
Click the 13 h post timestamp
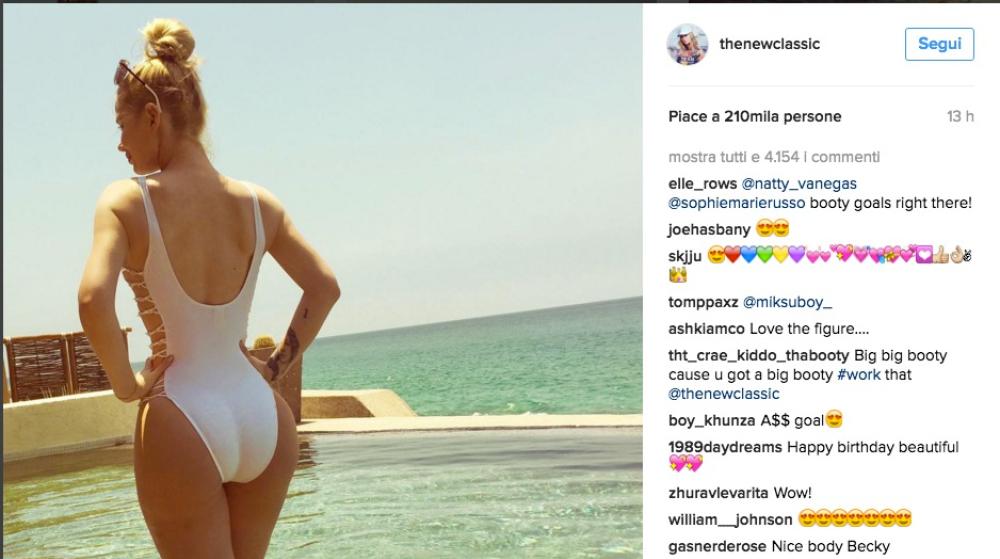[960, 117]
